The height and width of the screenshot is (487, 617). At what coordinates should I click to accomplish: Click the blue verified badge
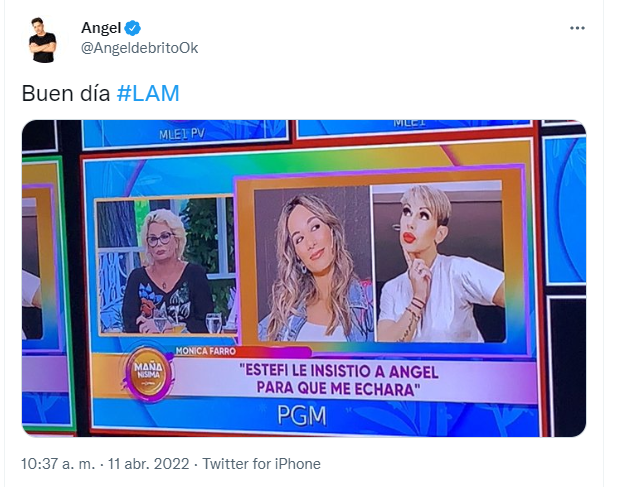[x=133, y=28]
